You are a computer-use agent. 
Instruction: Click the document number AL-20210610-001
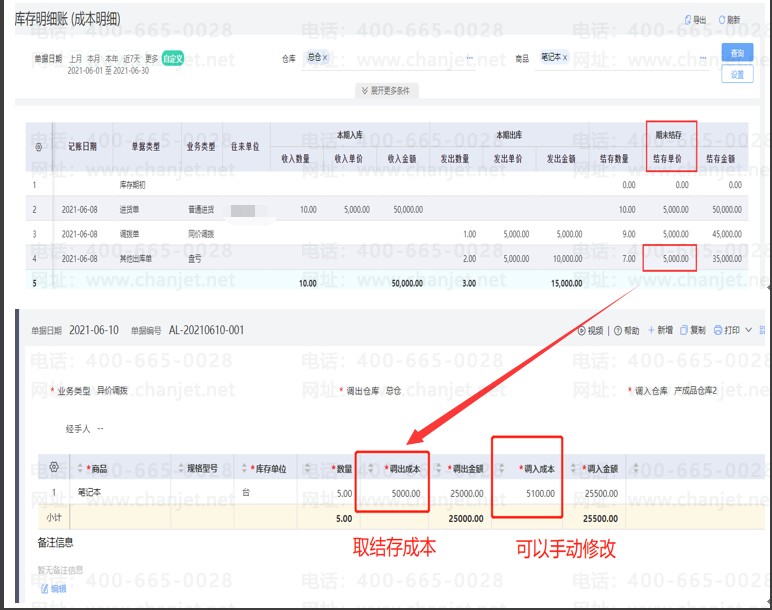(206, 330)
